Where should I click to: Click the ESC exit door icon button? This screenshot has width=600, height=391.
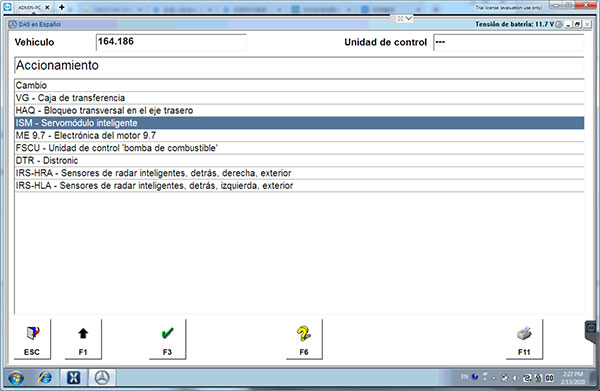tap(32, 339)
